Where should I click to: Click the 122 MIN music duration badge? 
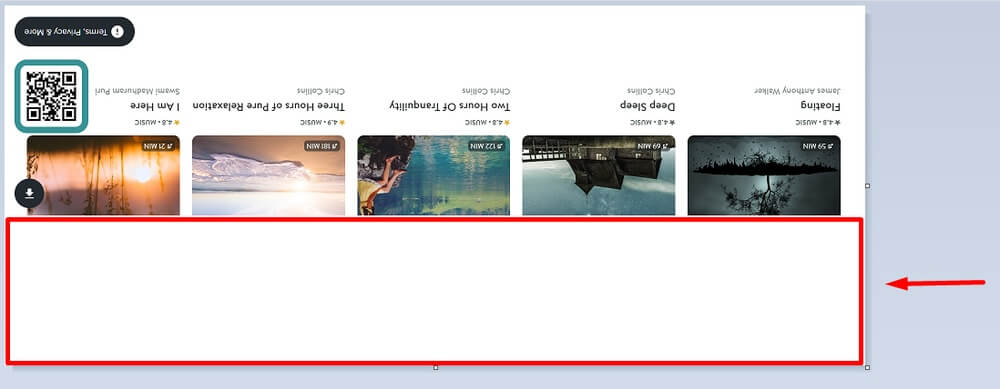click(x=487, y=146)
